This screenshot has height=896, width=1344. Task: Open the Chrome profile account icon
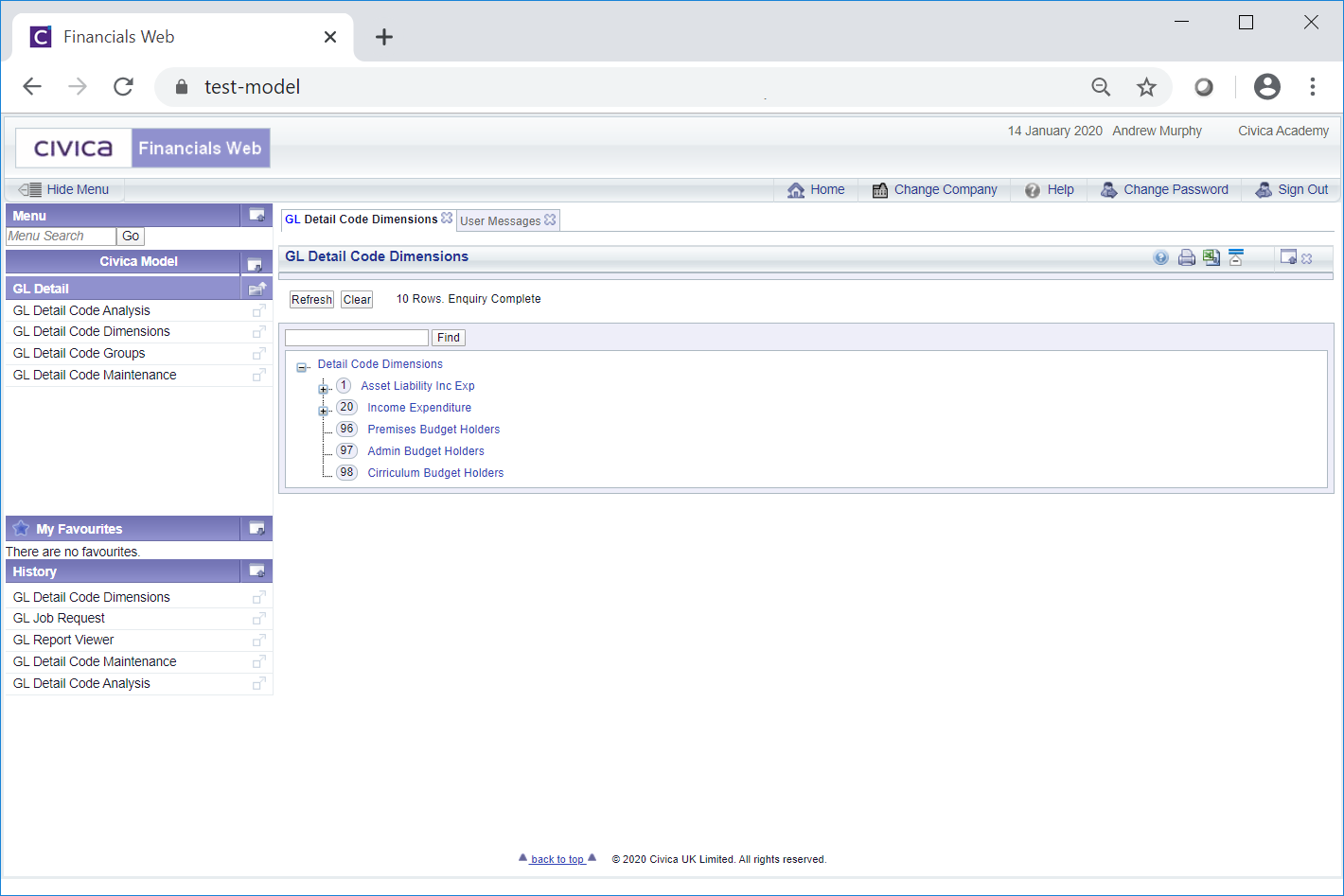click(1266, 87)
